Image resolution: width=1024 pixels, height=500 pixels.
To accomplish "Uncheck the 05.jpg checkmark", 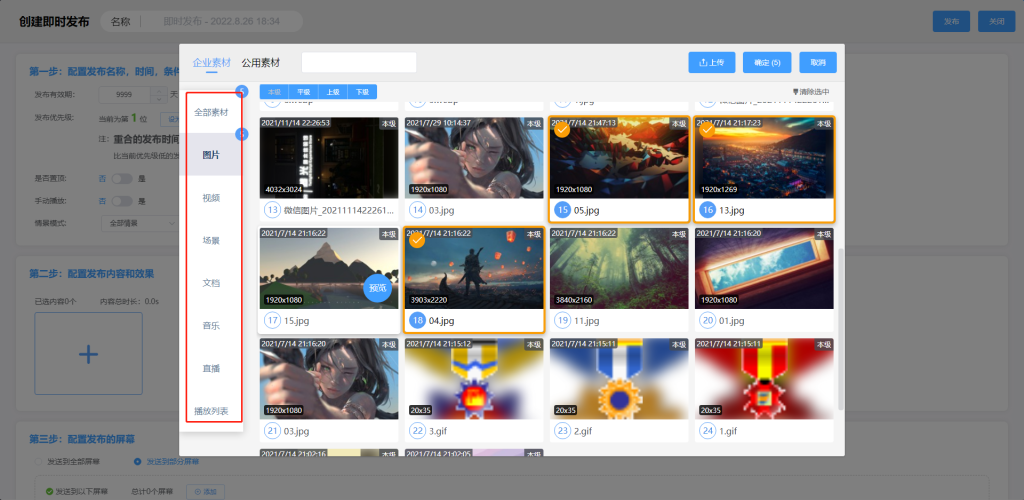I will coord(562,130).
